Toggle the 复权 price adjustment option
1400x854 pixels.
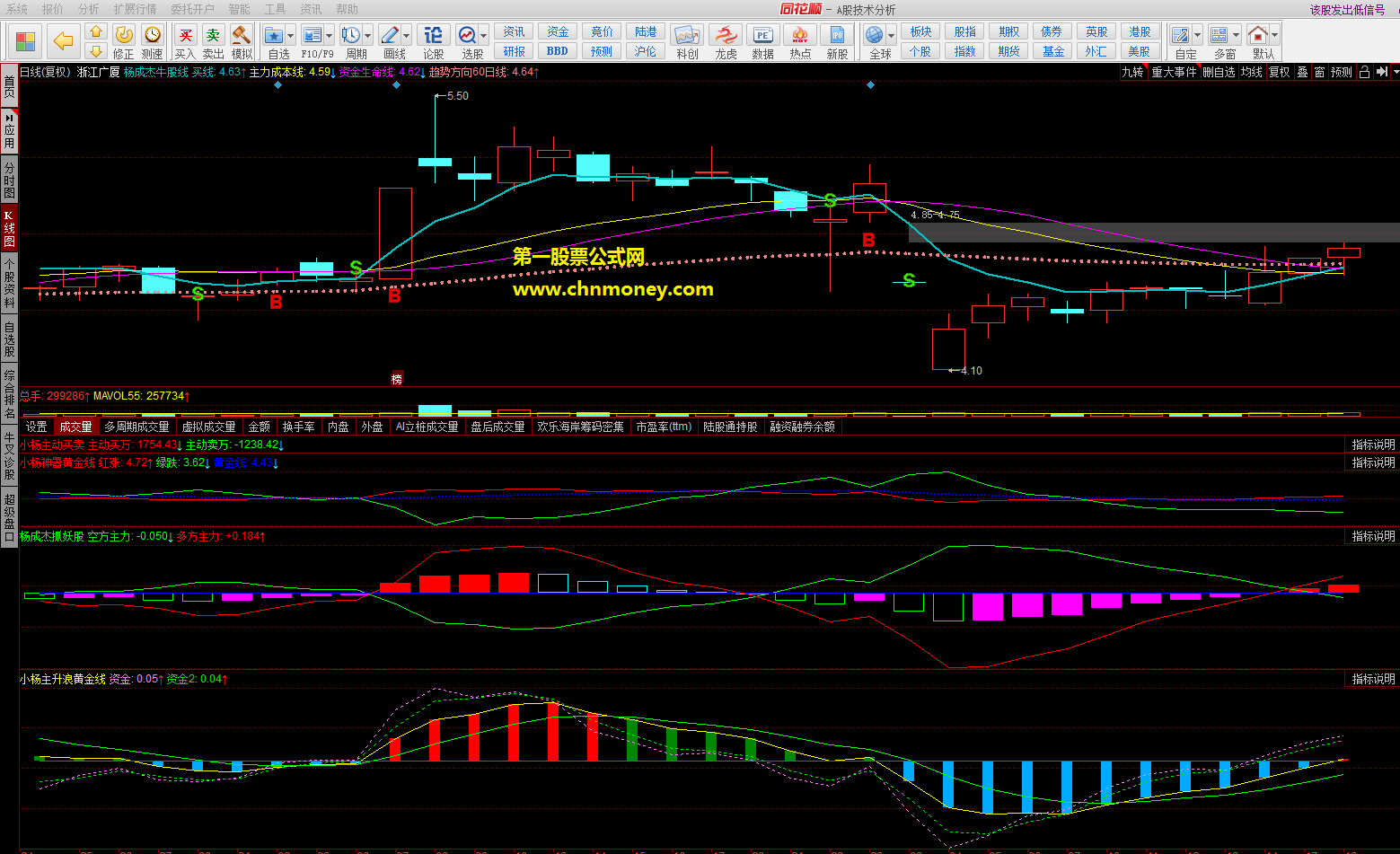[x=1280, y=72]
